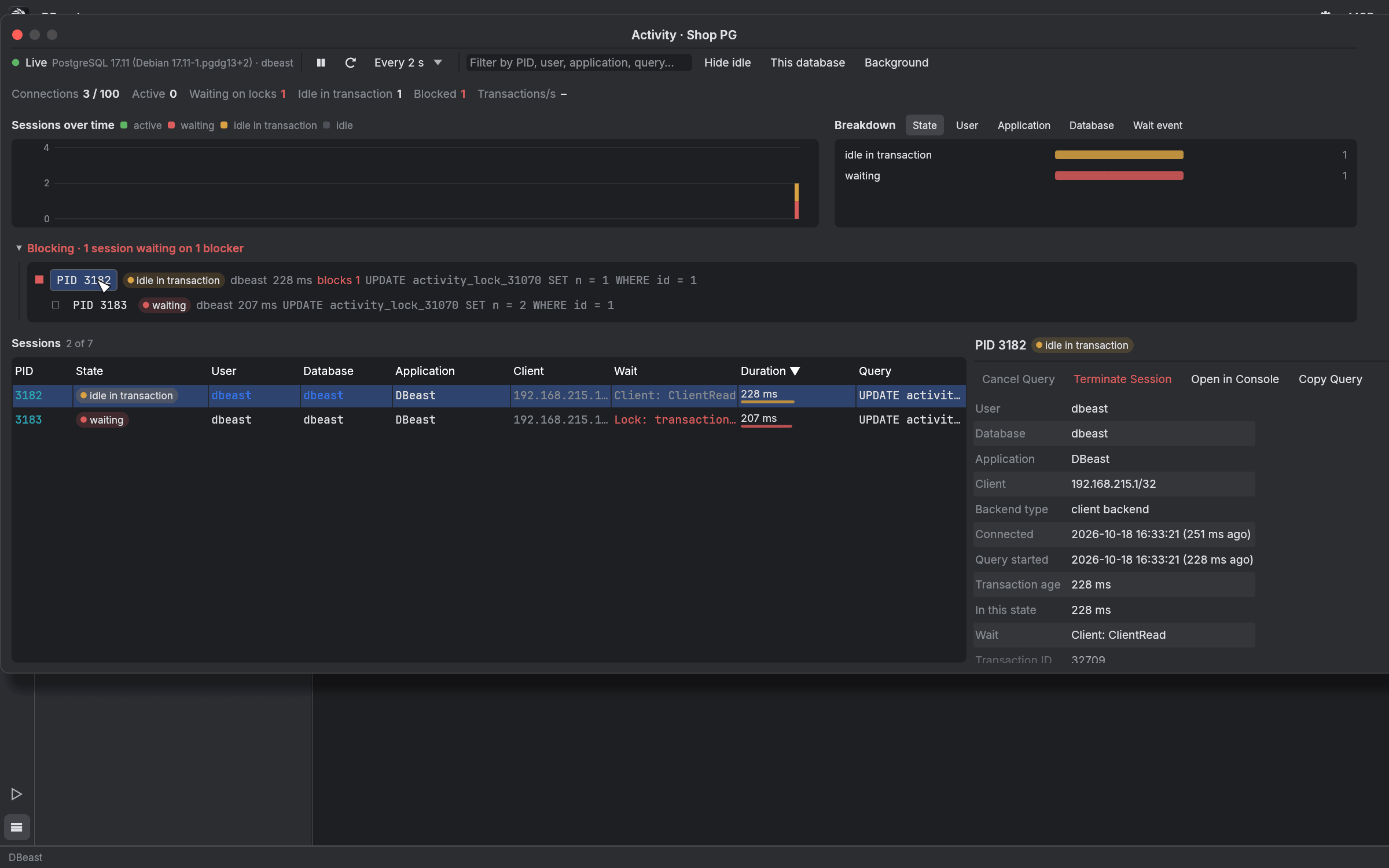Switch Breakdown to the Database tab
This screenshot has height=868, width=1389.
[1091, 126]
